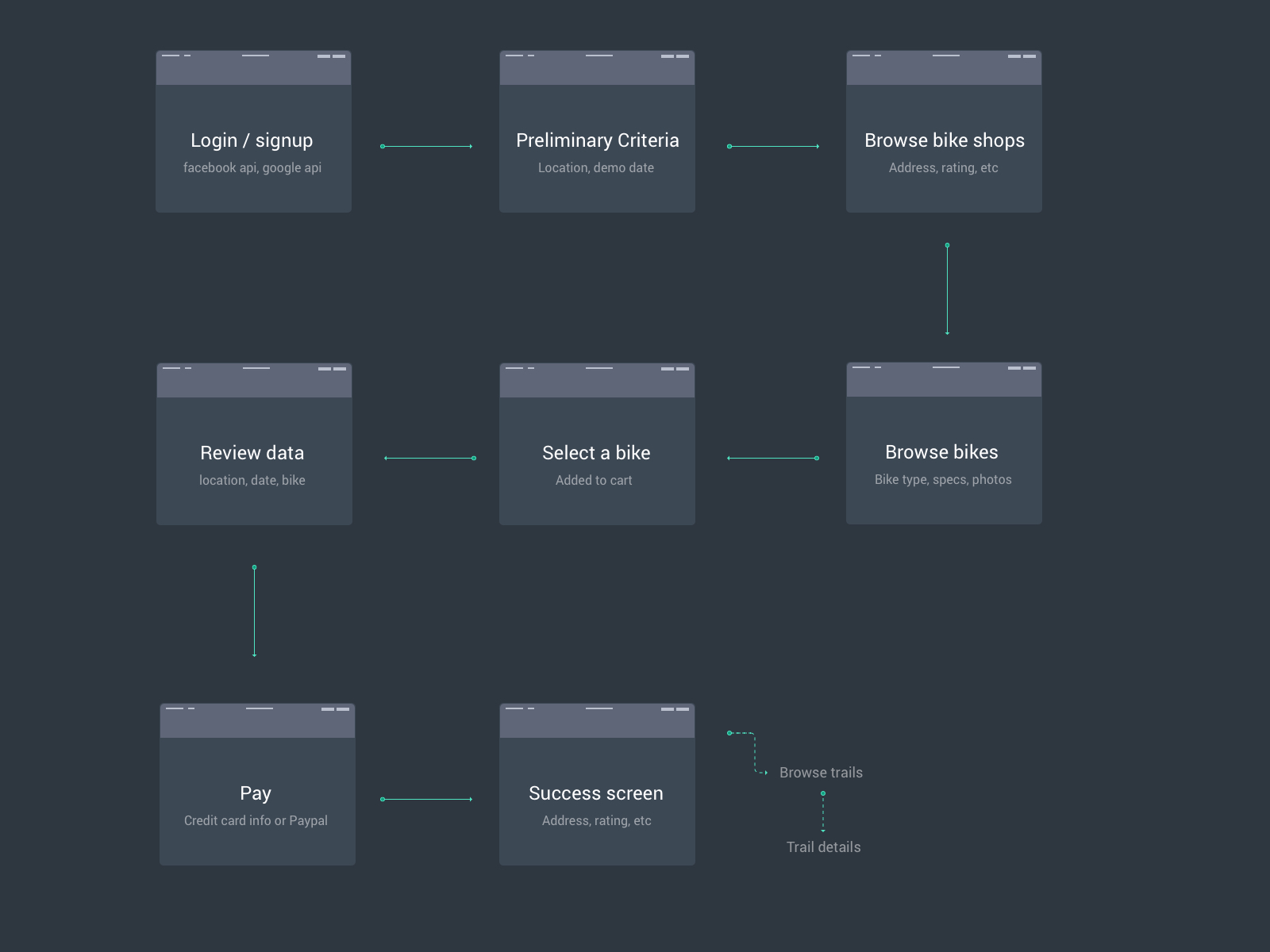Click arrow from Pay to Success screen
Image resolution: width=1270 pixels, height=952 pixels.
click(426, 800)
